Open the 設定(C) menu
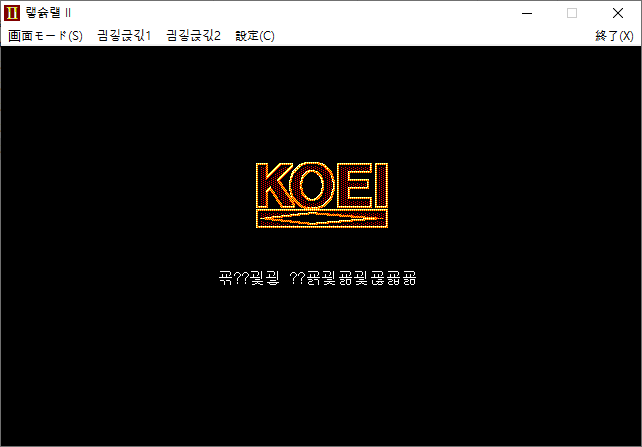The width and height of the screenshot is (642, 447). [255, 36]
